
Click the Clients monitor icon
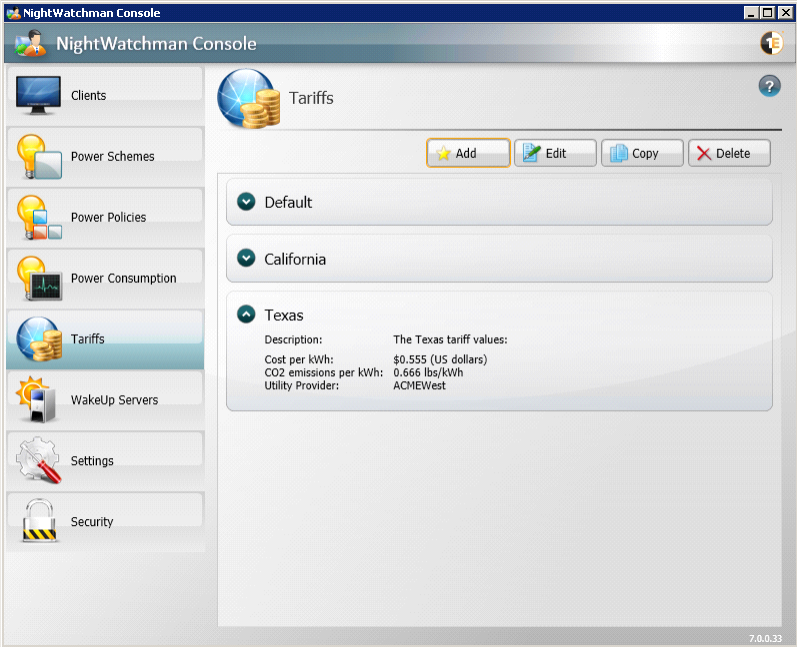(x=39, y=95)
